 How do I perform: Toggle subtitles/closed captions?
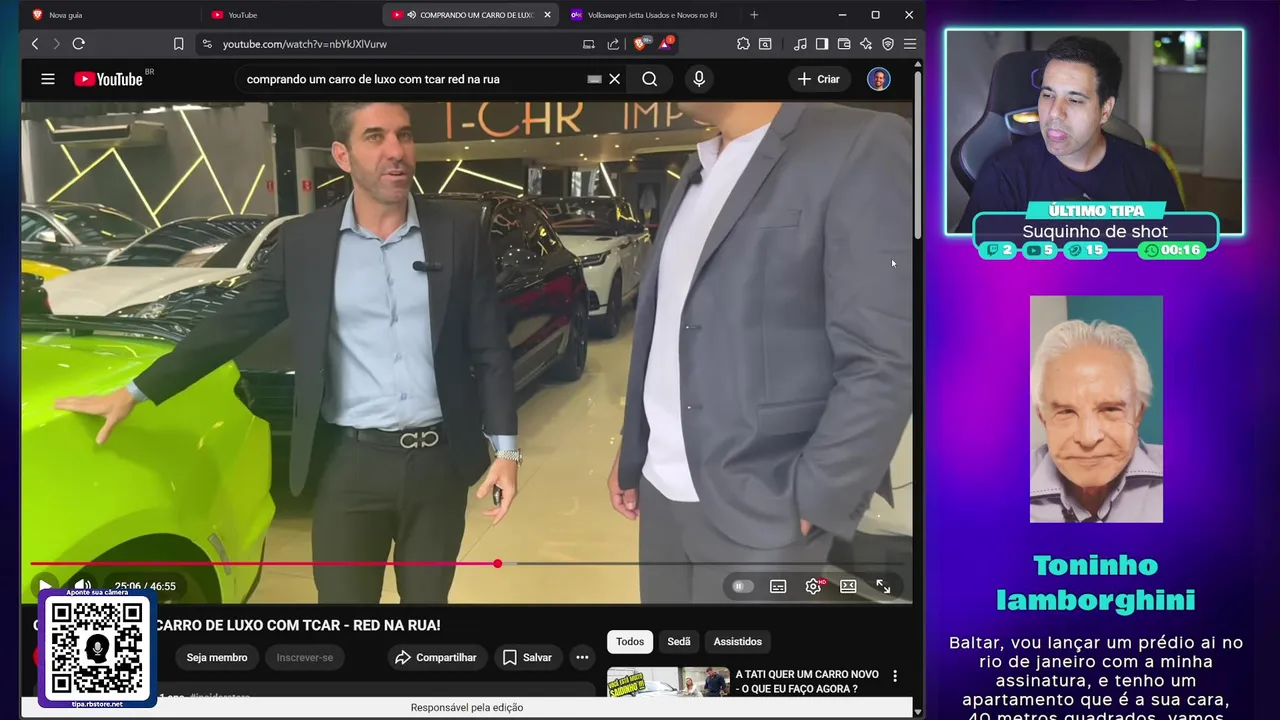778,587
